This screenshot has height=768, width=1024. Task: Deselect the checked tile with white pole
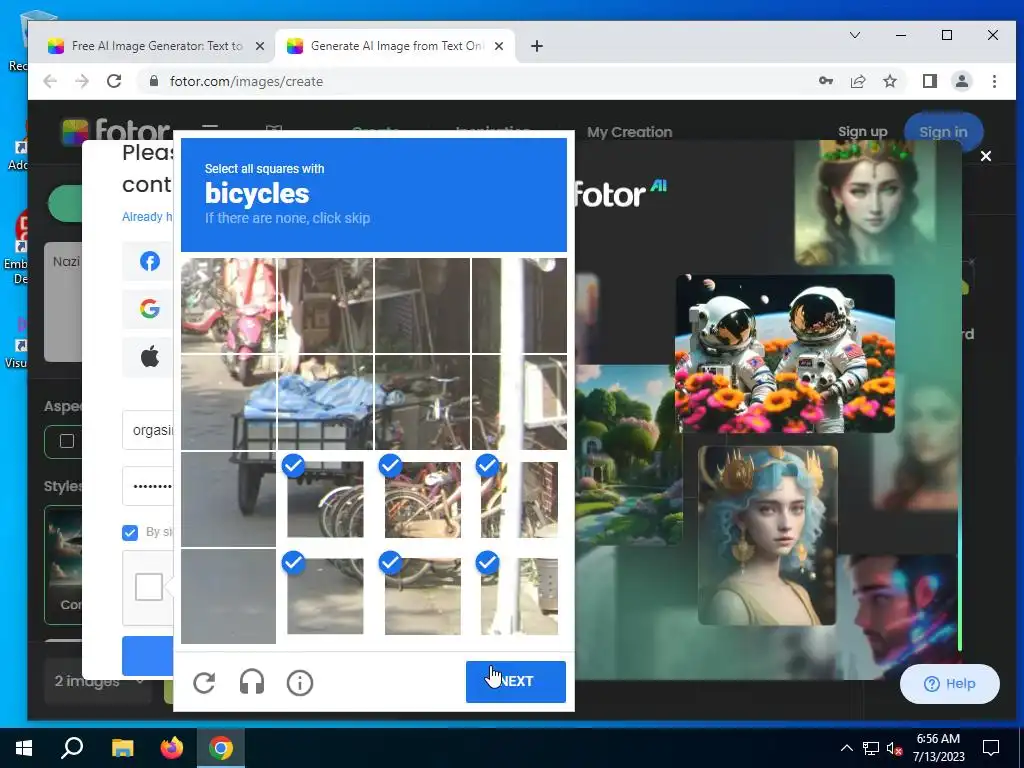(x=519, y=500)
